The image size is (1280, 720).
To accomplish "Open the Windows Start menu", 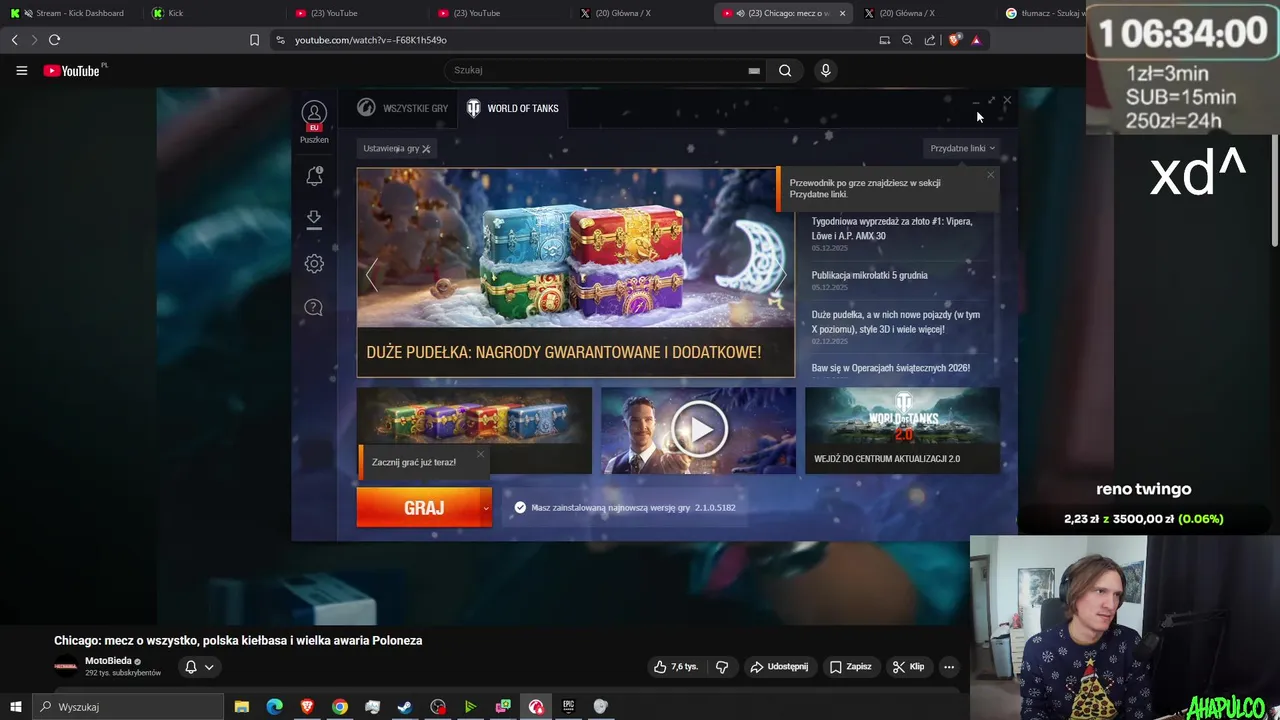I will [x=15, y=707].
